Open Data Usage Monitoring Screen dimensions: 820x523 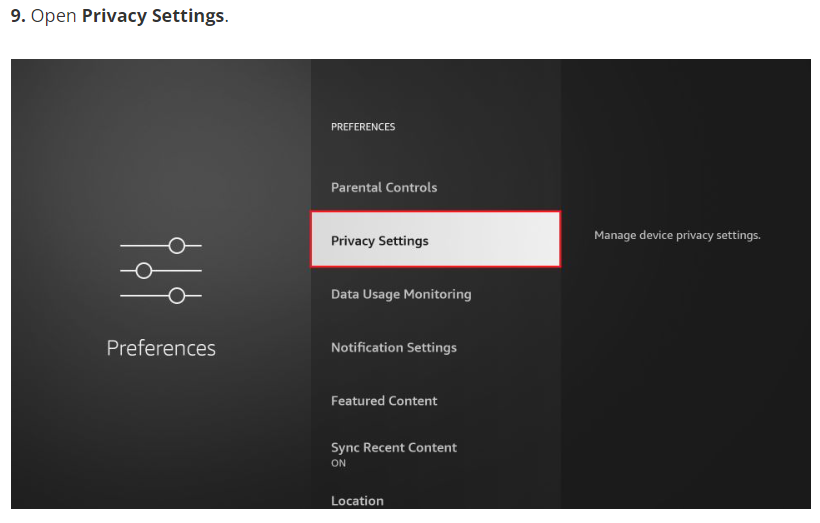tap(401, 294)
